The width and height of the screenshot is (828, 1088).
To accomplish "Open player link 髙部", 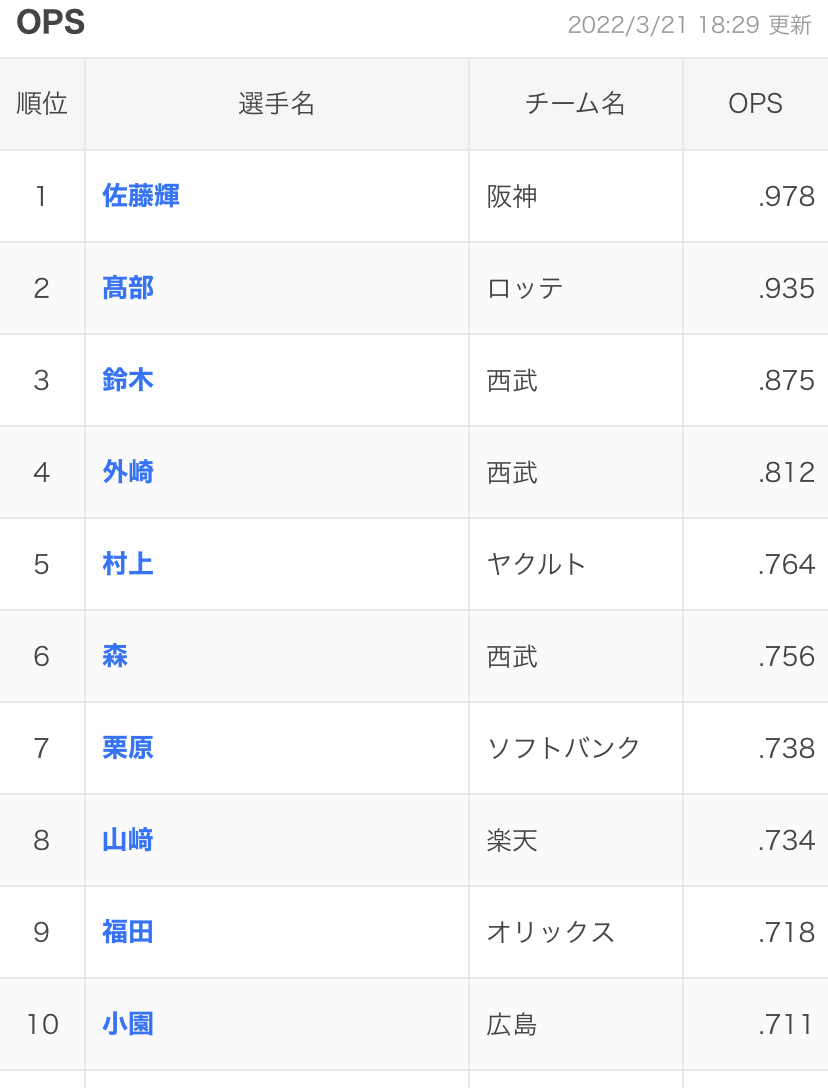I will pyautogui.click(x=128, y=288).
